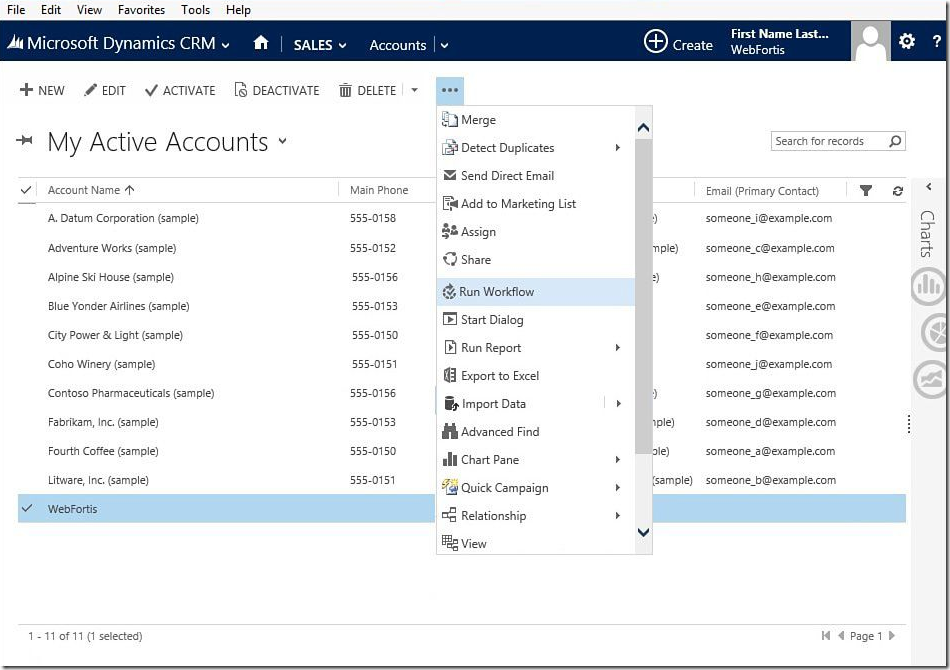This screenshot has width=950, height=670.
Task: Open the bar chart icon in Charts pane
Action: tap(929, 285)
